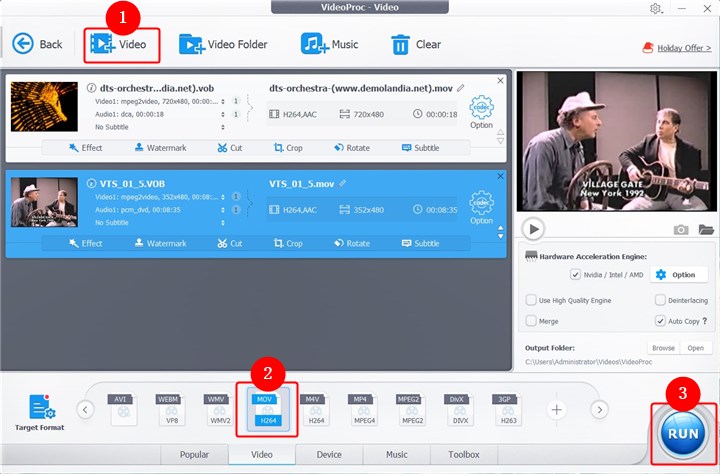Remove dts-orchestra item with its X
The width and height of the screenshot is (720, 474).
(x=500, y=80)
